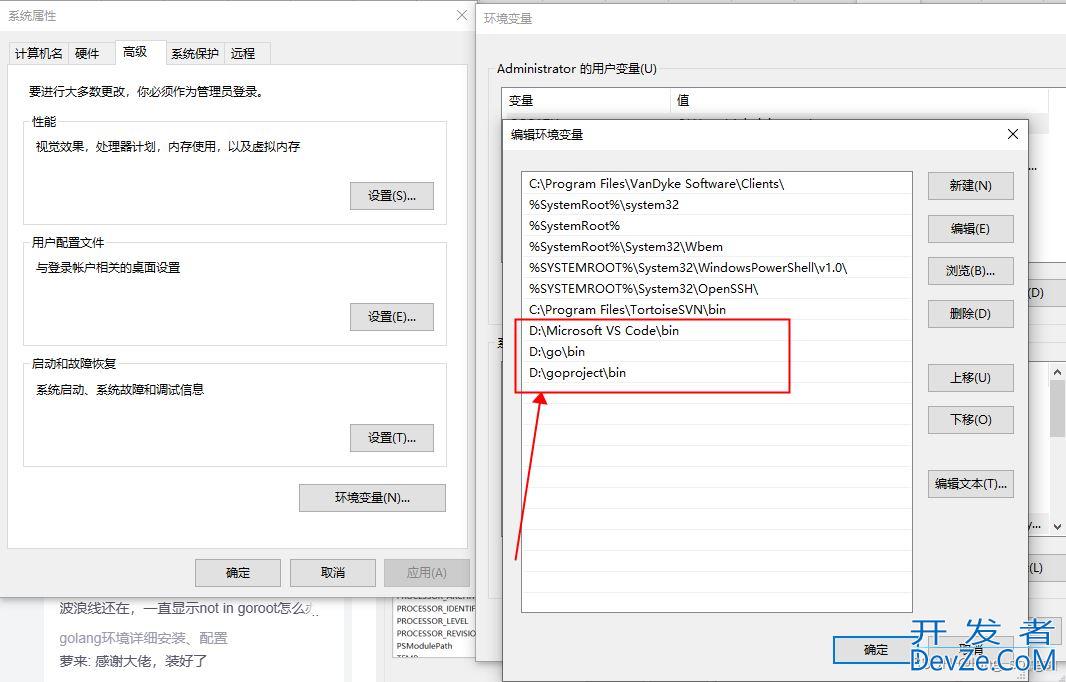Click 浏览(B)... button

point(970,271)
